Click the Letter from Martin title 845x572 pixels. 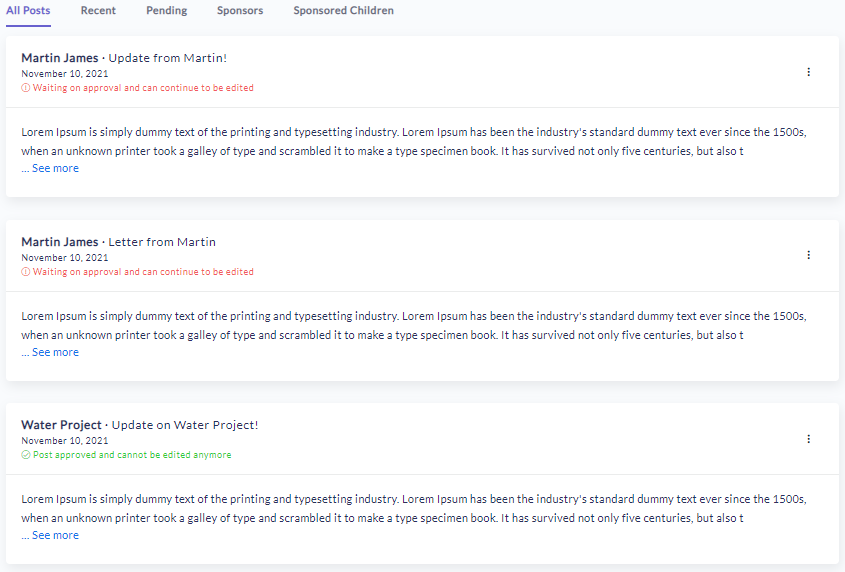coord(162,242)
